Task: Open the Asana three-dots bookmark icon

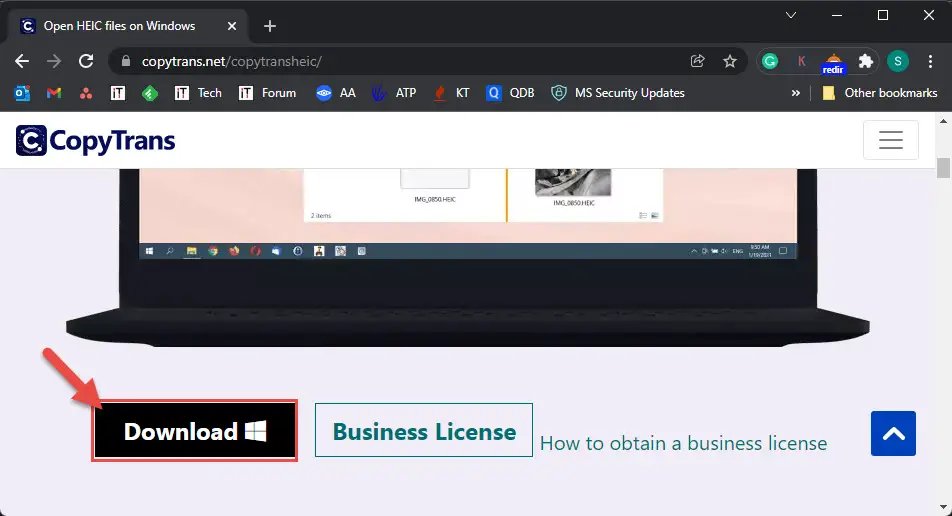Action: point(86,93)
